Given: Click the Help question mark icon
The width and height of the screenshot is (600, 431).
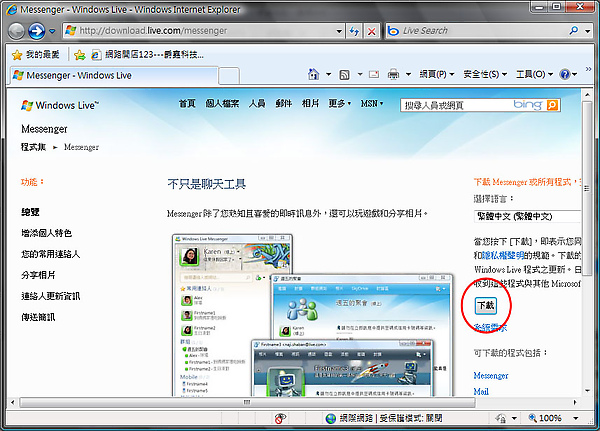Looking at the screenshot, I should click(x=565, y=74).
